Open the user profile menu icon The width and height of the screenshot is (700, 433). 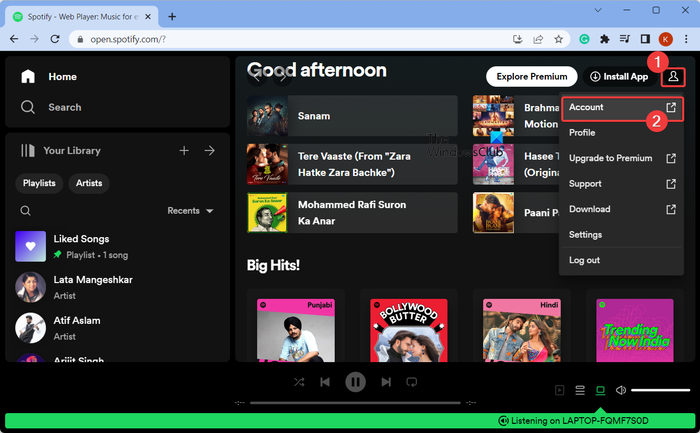(x=673, y=77)
